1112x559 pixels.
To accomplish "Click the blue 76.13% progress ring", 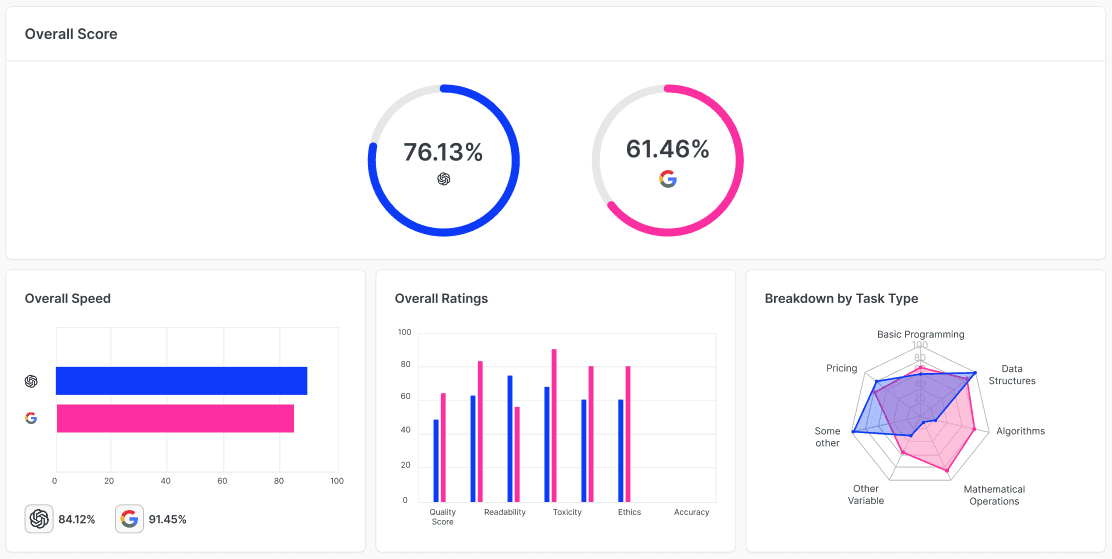I will [x=444, y=160].
